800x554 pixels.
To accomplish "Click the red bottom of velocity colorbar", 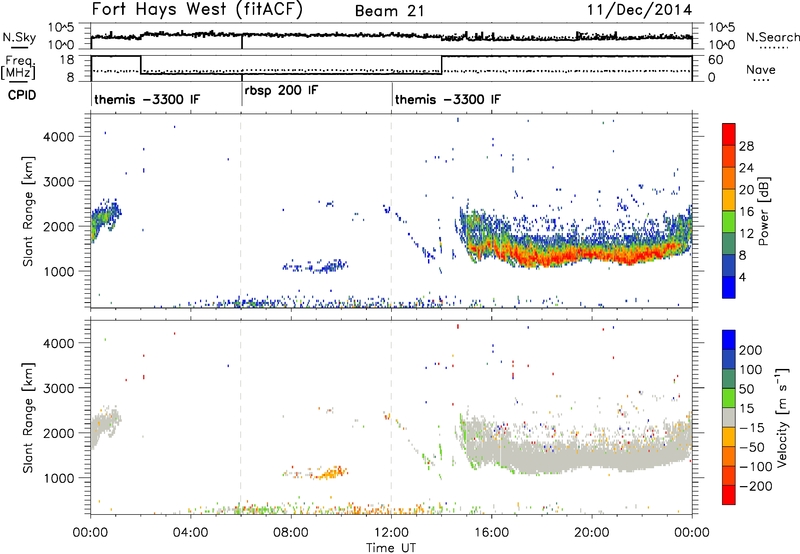I will pyautogui.click(x=729, y=495).
